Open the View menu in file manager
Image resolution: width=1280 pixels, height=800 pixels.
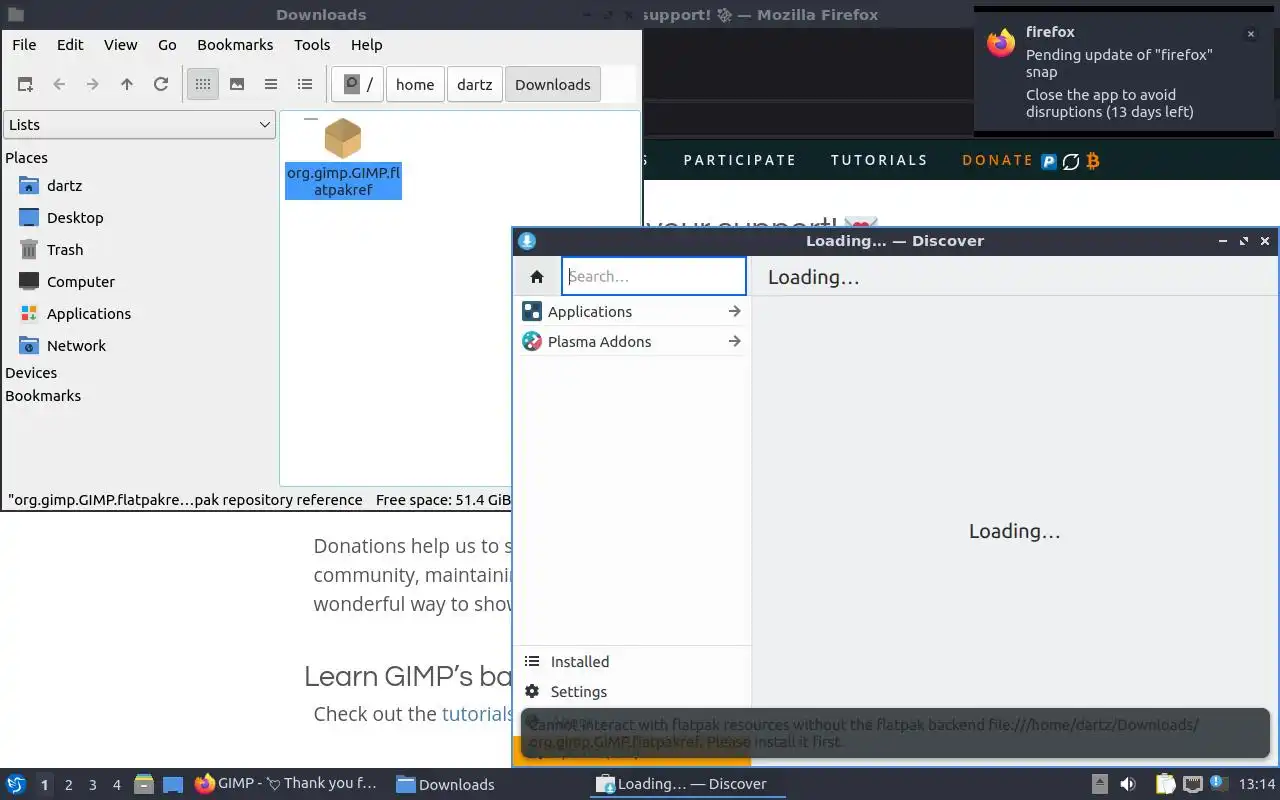(121, 45)
